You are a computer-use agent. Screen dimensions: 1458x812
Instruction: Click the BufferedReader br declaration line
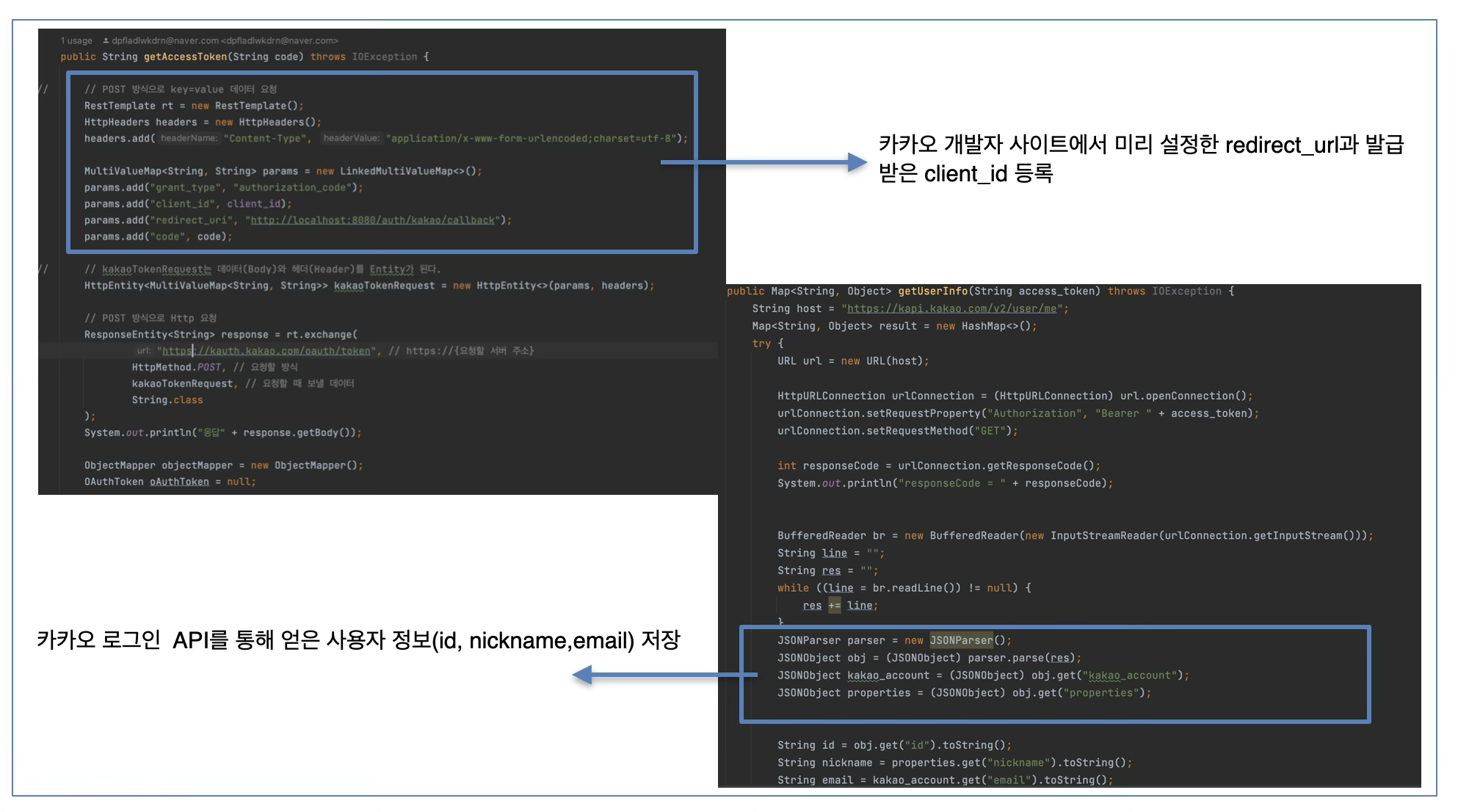1076,536
